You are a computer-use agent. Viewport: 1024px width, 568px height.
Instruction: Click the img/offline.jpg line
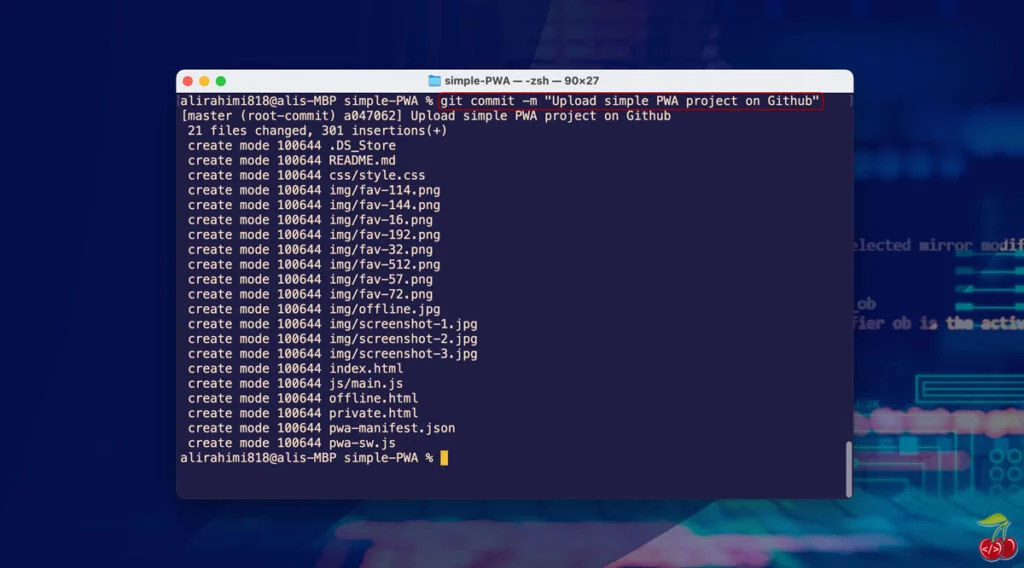(x=313, y=309)
